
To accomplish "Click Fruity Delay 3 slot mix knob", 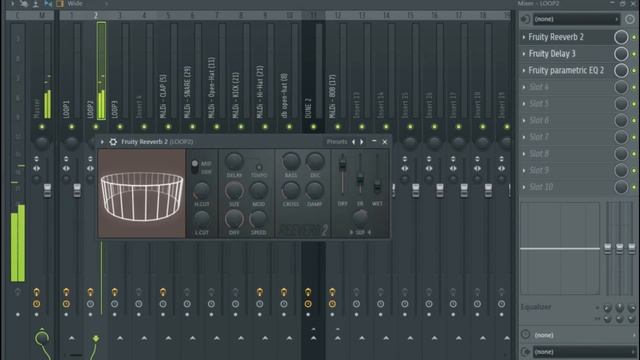I will [x=621, y=54].
